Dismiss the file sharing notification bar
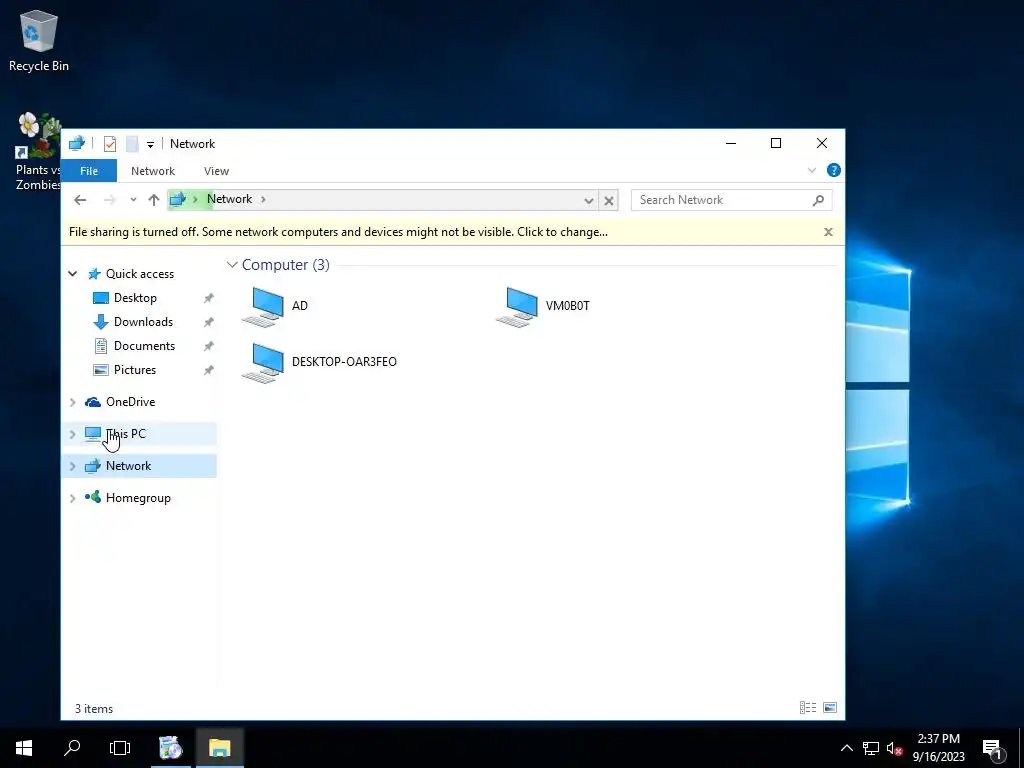The height and width of the screenshot is (768, 1024). (x=828, y=232)
